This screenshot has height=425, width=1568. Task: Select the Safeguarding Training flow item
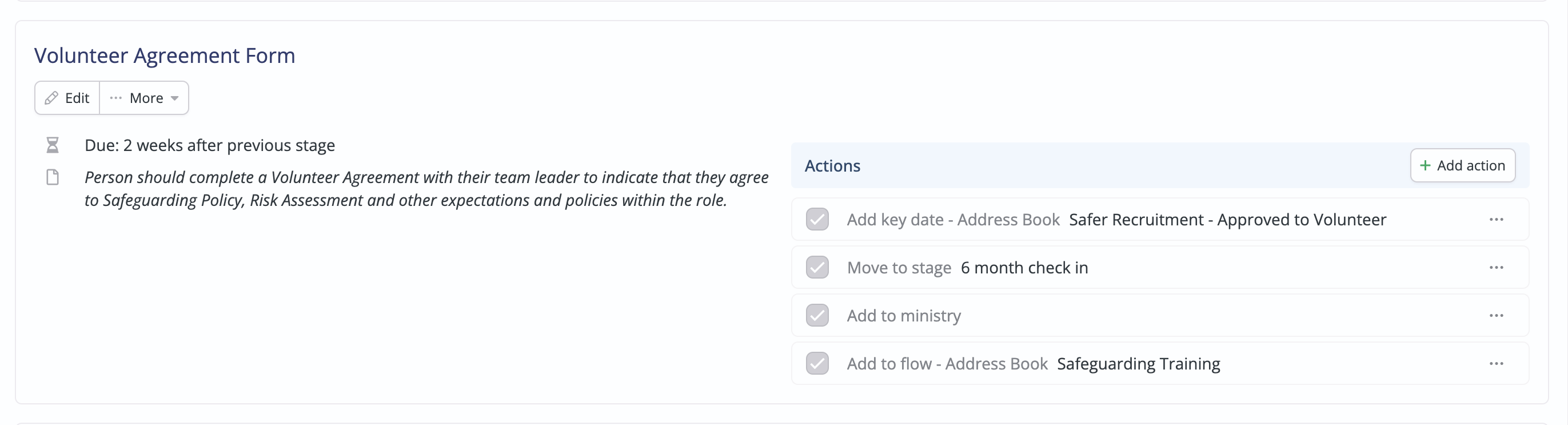click(1138, 363)
